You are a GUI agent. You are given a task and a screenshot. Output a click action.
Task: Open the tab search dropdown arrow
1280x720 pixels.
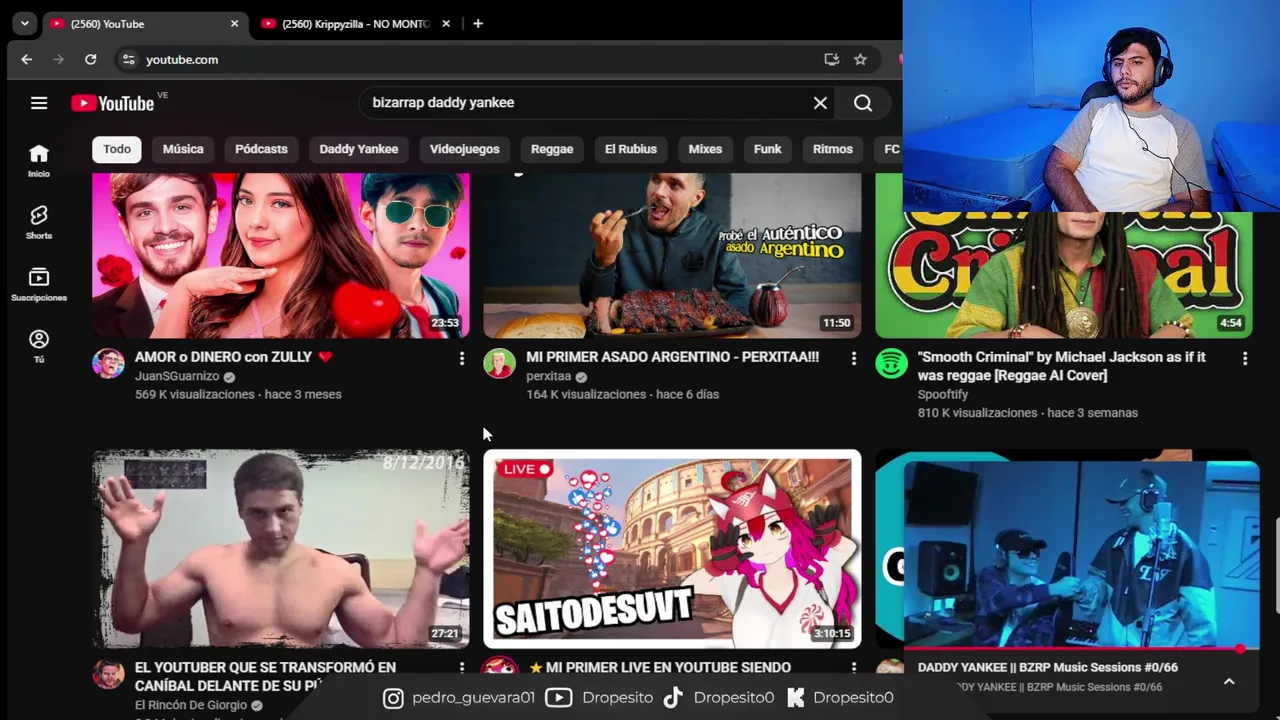click(x=24, y=24)
